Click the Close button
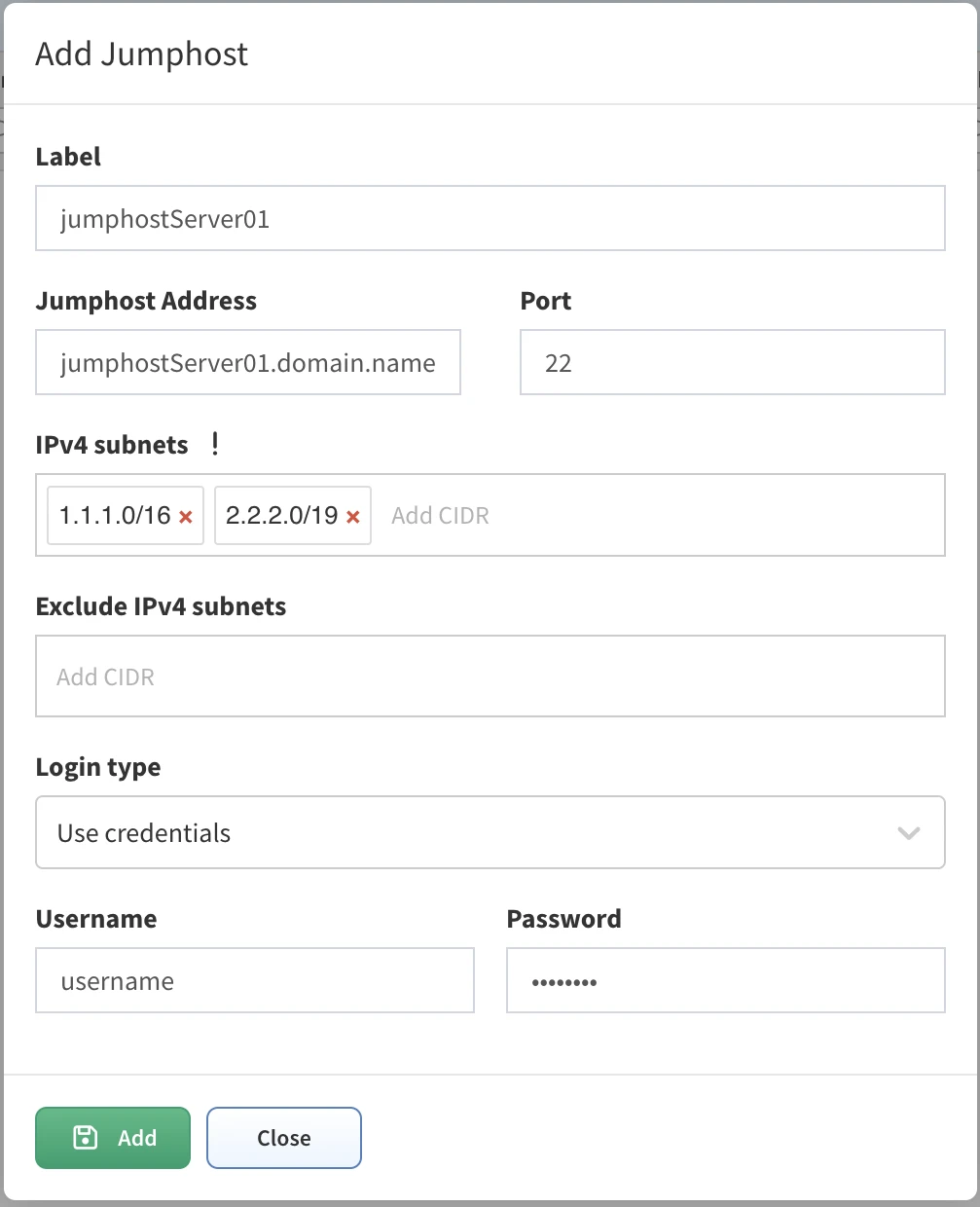The height and width of the screenshot is (1207, 980). point(283,1138)
